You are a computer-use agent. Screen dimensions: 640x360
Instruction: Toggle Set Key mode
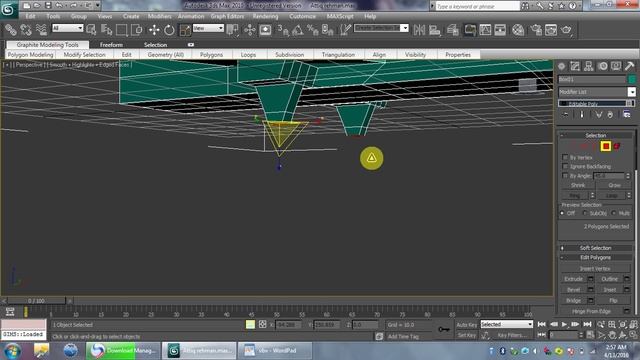[x=467, y=335]
